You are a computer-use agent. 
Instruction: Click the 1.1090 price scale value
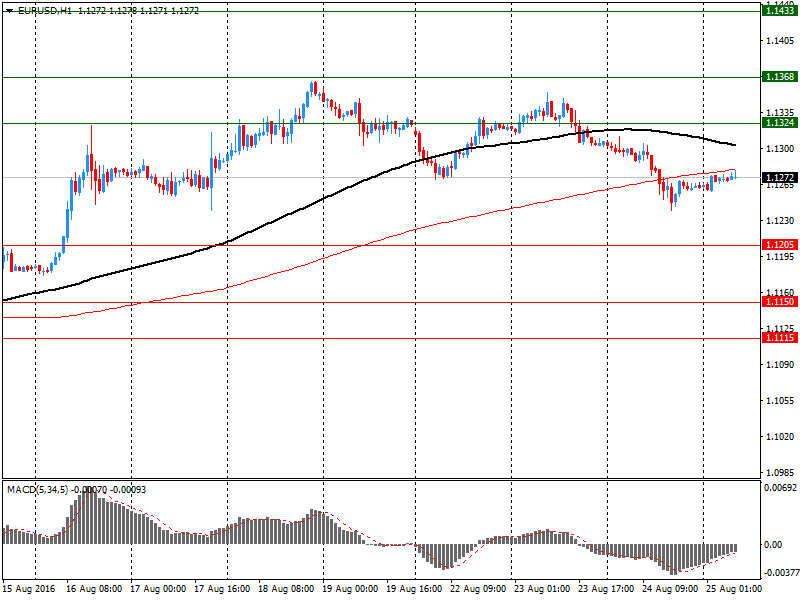point(780,364)
